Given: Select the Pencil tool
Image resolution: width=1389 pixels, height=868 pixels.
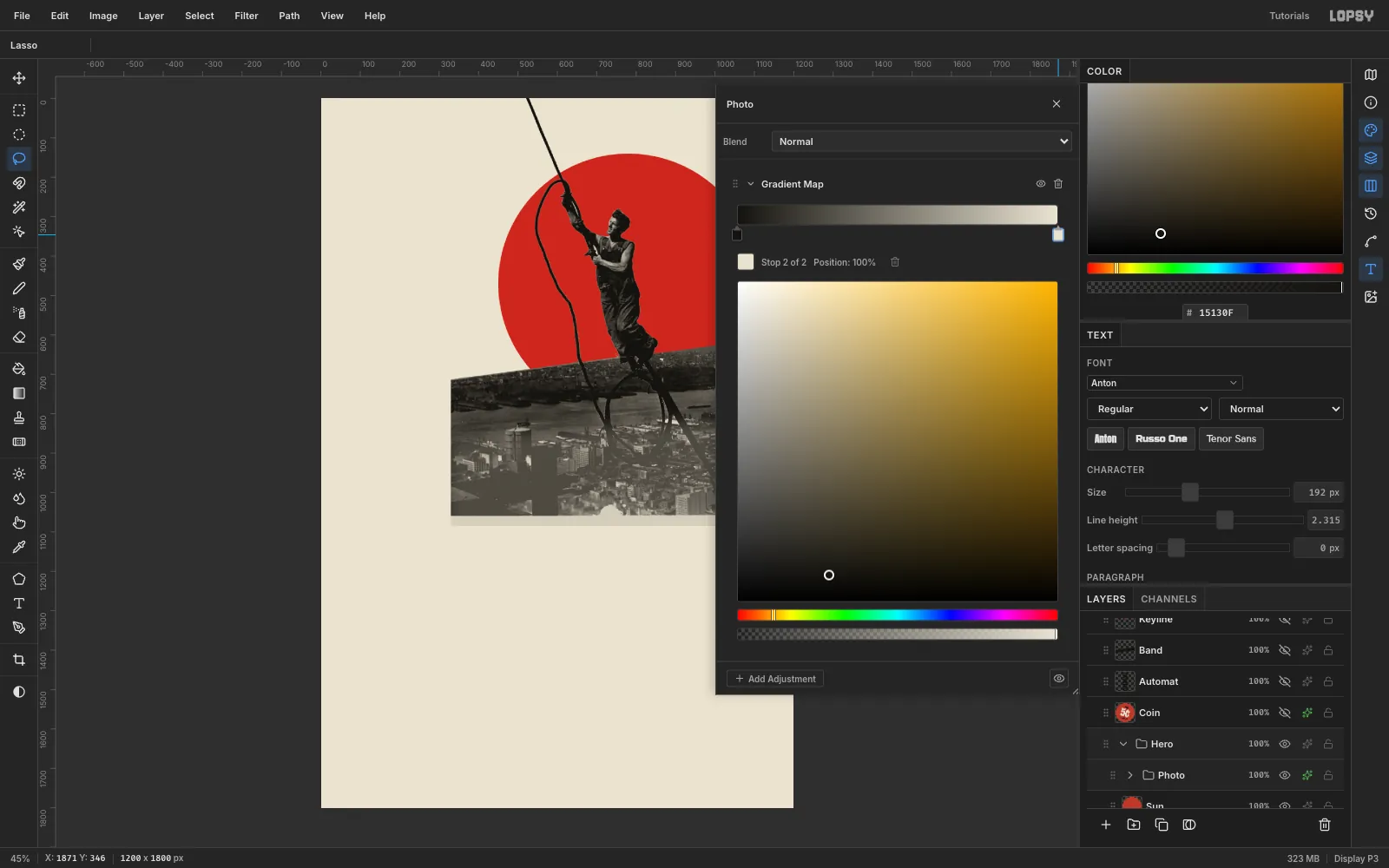Looking at the screenshot, I should click(x=19, y=288).
